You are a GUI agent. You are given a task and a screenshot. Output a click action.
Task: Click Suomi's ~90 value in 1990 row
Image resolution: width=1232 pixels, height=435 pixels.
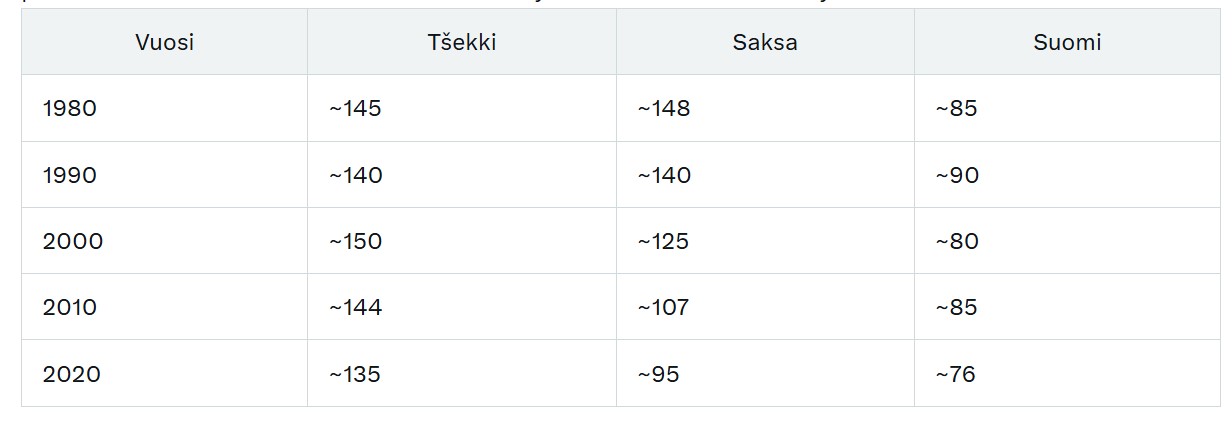[957, 175]
